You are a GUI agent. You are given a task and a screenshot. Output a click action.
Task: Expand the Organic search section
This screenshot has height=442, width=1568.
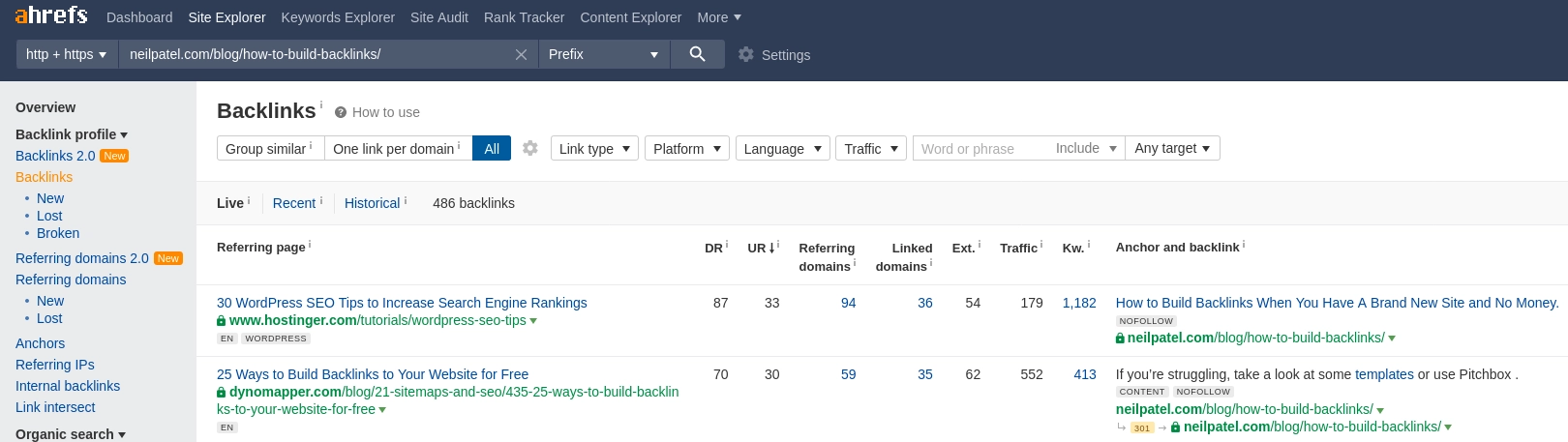[x=71, y=434]
